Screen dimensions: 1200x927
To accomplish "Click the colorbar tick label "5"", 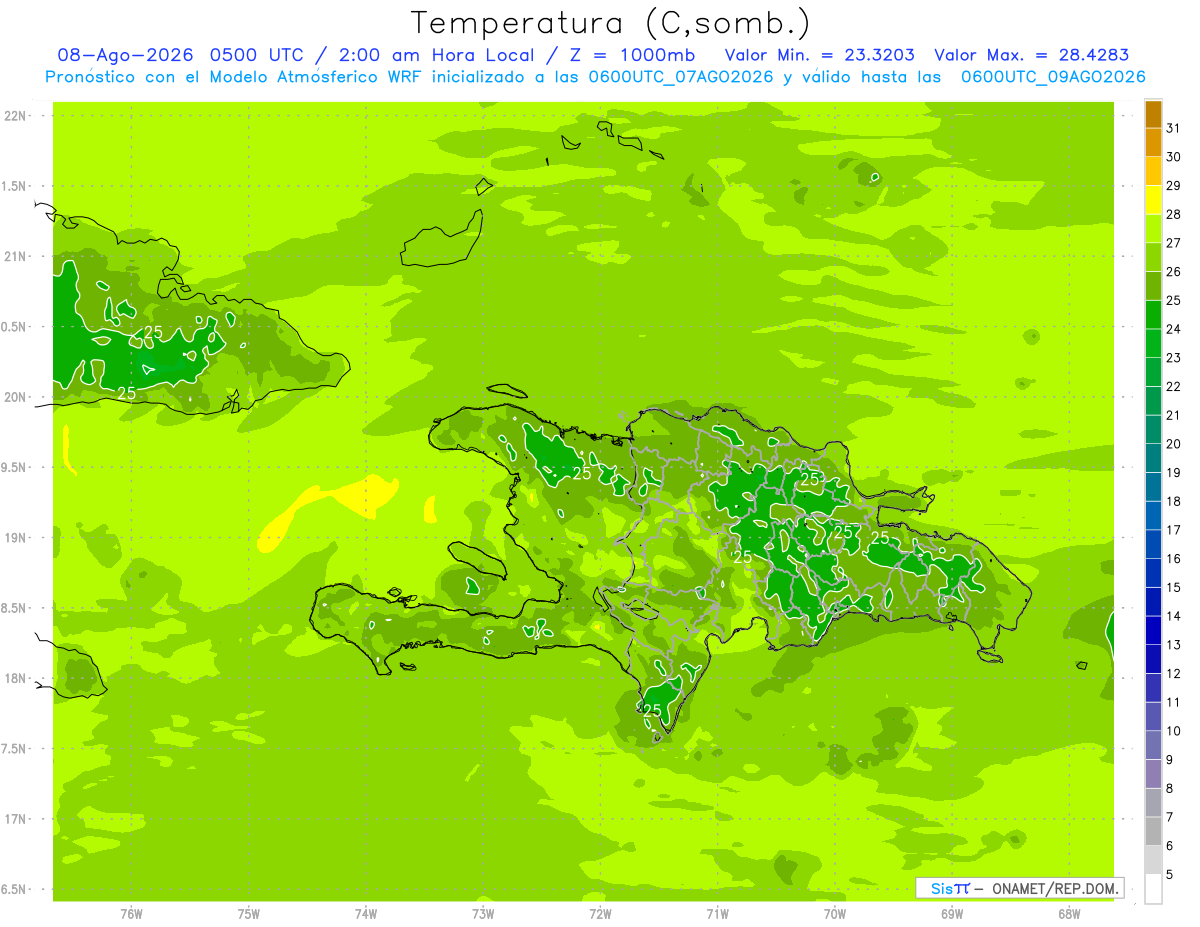I will click(1170, 875).
